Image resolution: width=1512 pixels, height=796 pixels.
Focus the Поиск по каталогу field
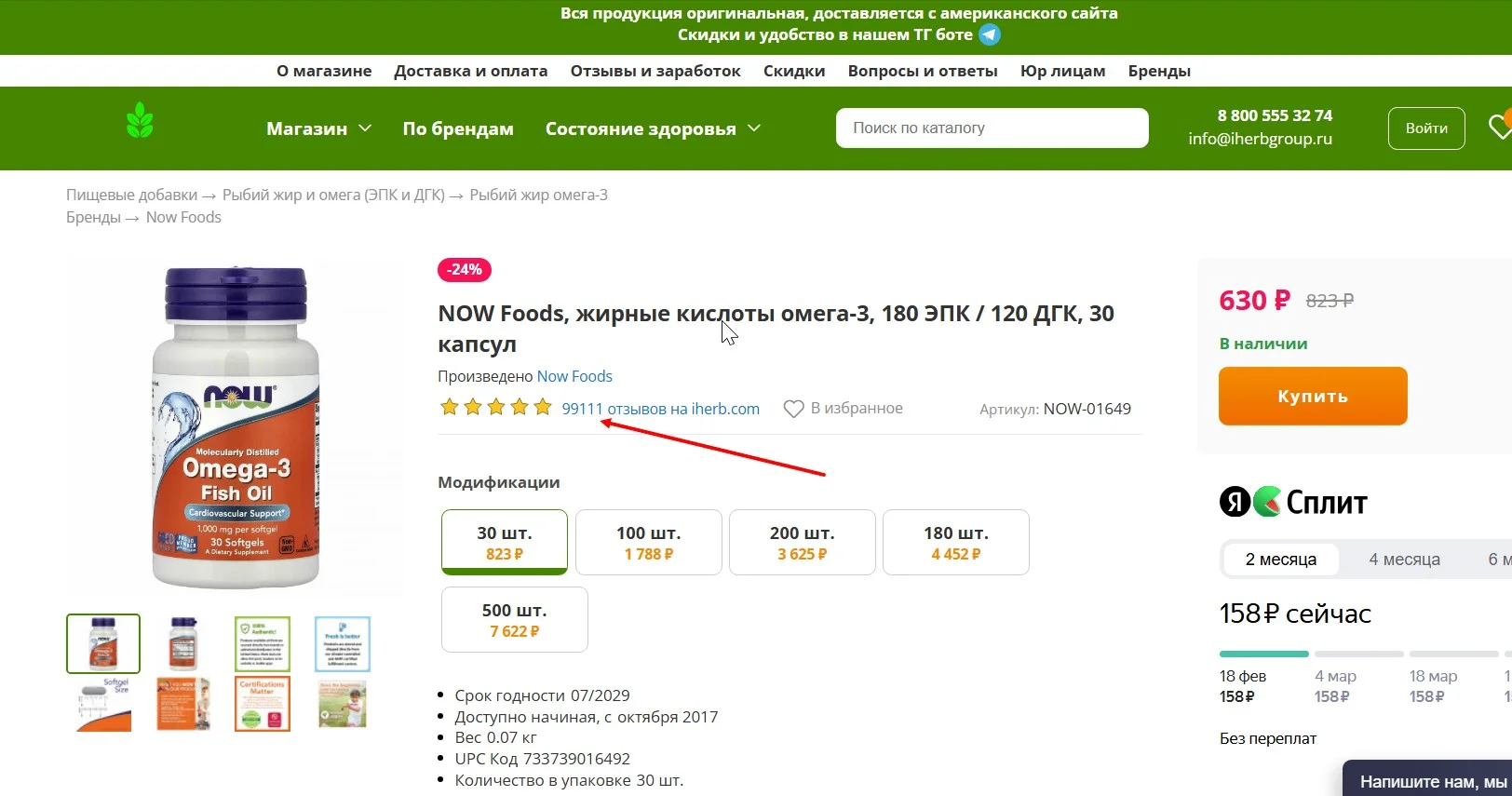[x=992, y=128]
